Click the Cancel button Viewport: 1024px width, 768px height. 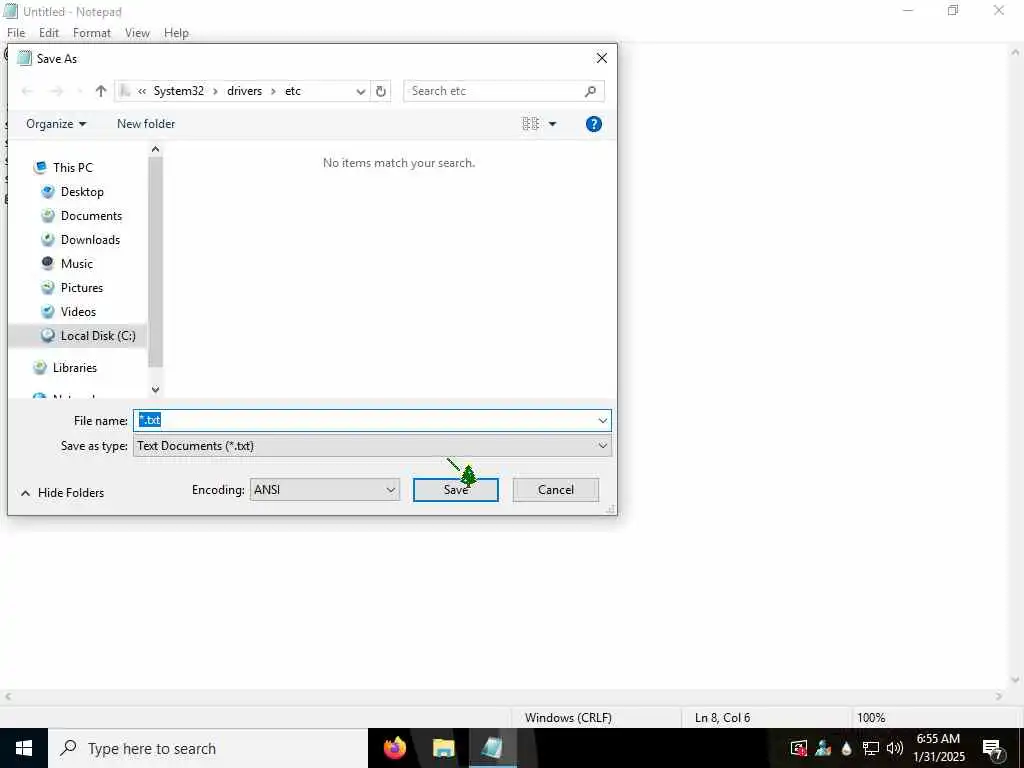click(x=556, y=490)
